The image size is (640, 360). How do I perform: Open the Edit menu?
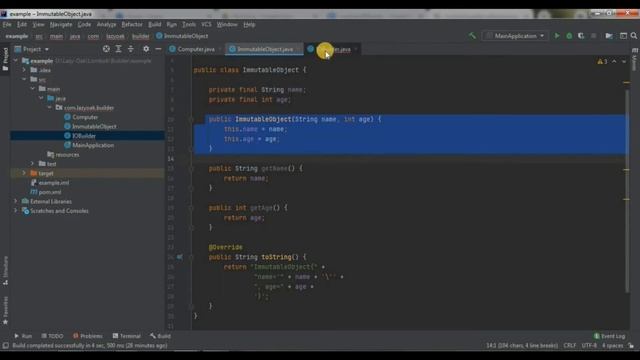22,24
